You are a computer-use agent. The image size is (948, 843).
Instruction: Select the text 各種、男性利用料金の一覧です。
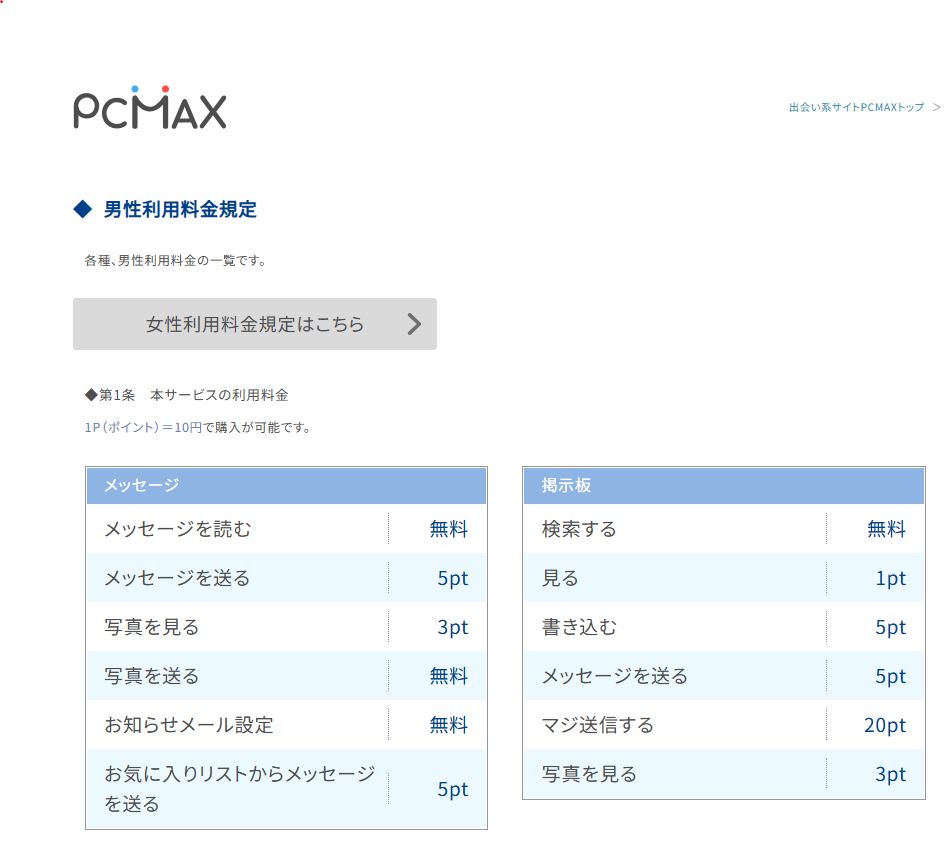[176, 261]
